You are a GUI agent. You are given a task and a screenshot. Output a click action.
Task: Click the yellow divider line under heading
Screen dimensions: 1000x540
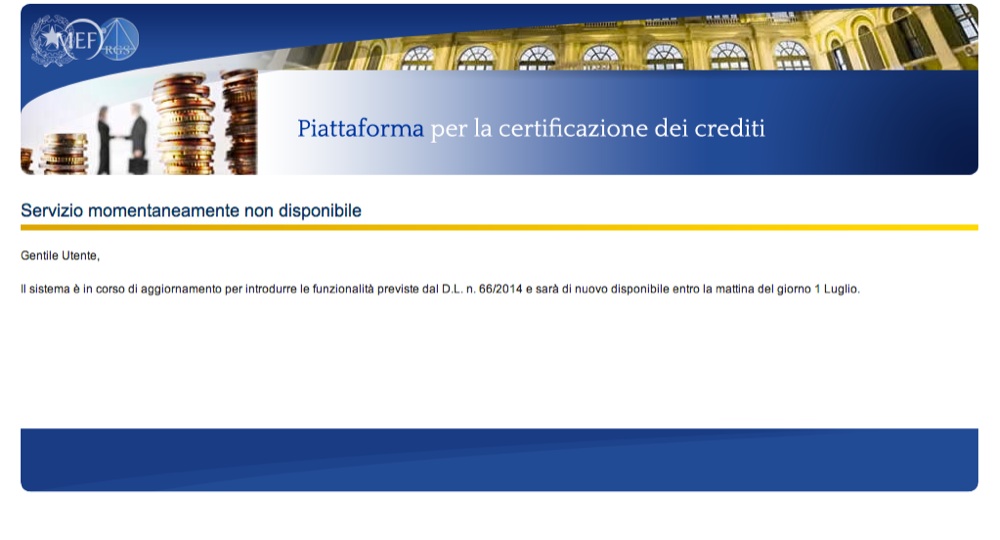tap(499, 228)
